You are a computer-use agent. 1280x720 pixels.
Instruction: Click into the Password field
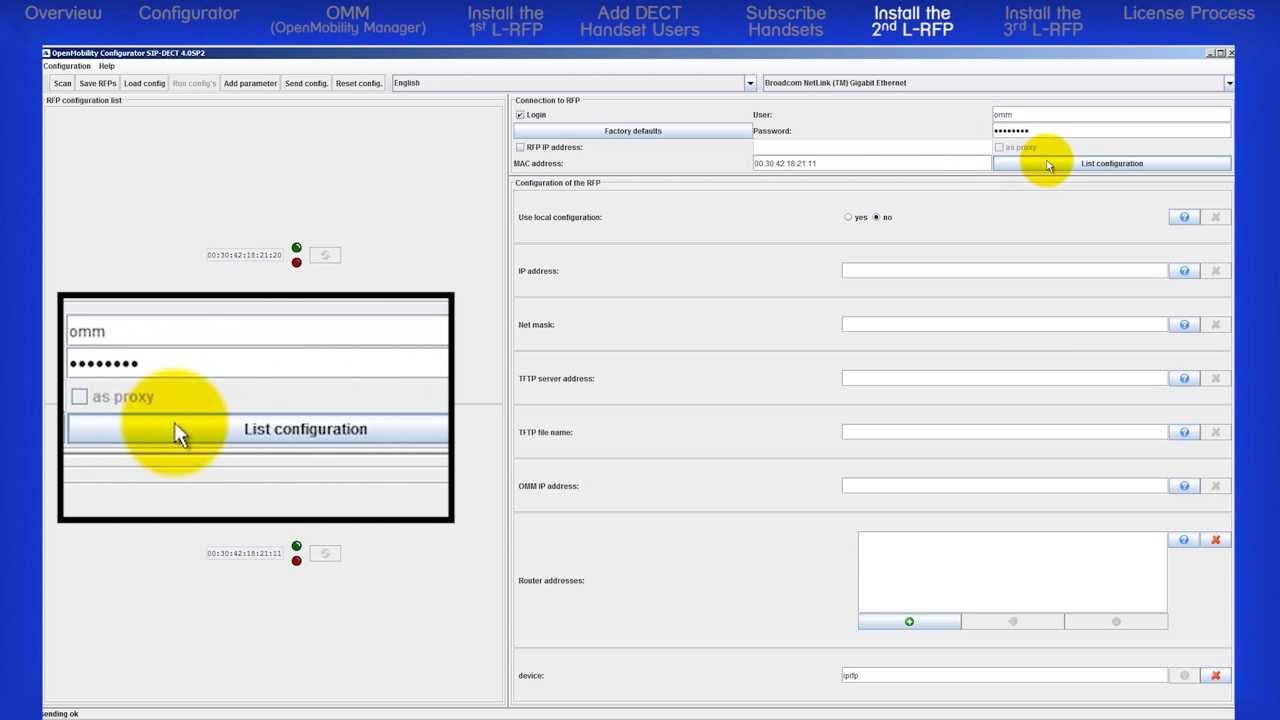pyautogui.click(x=1111, y=131)
